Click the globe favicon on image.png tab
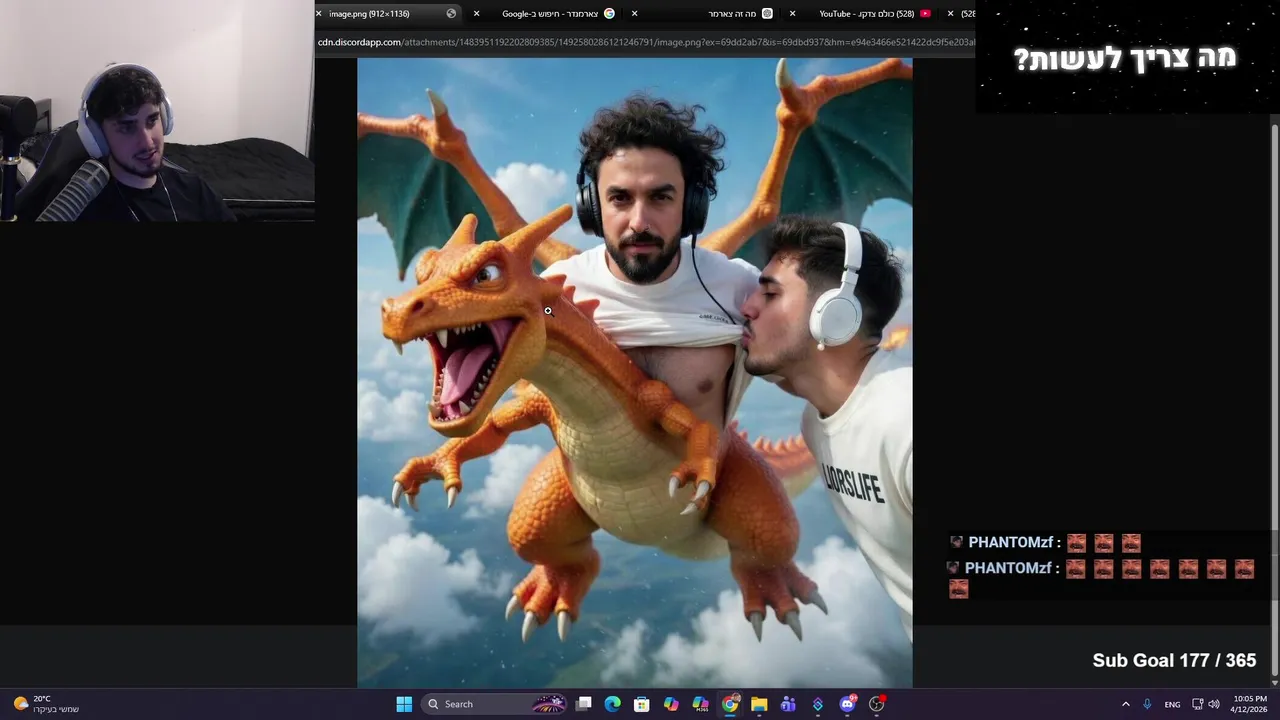1280x720 pixels. tap(451, 14)
